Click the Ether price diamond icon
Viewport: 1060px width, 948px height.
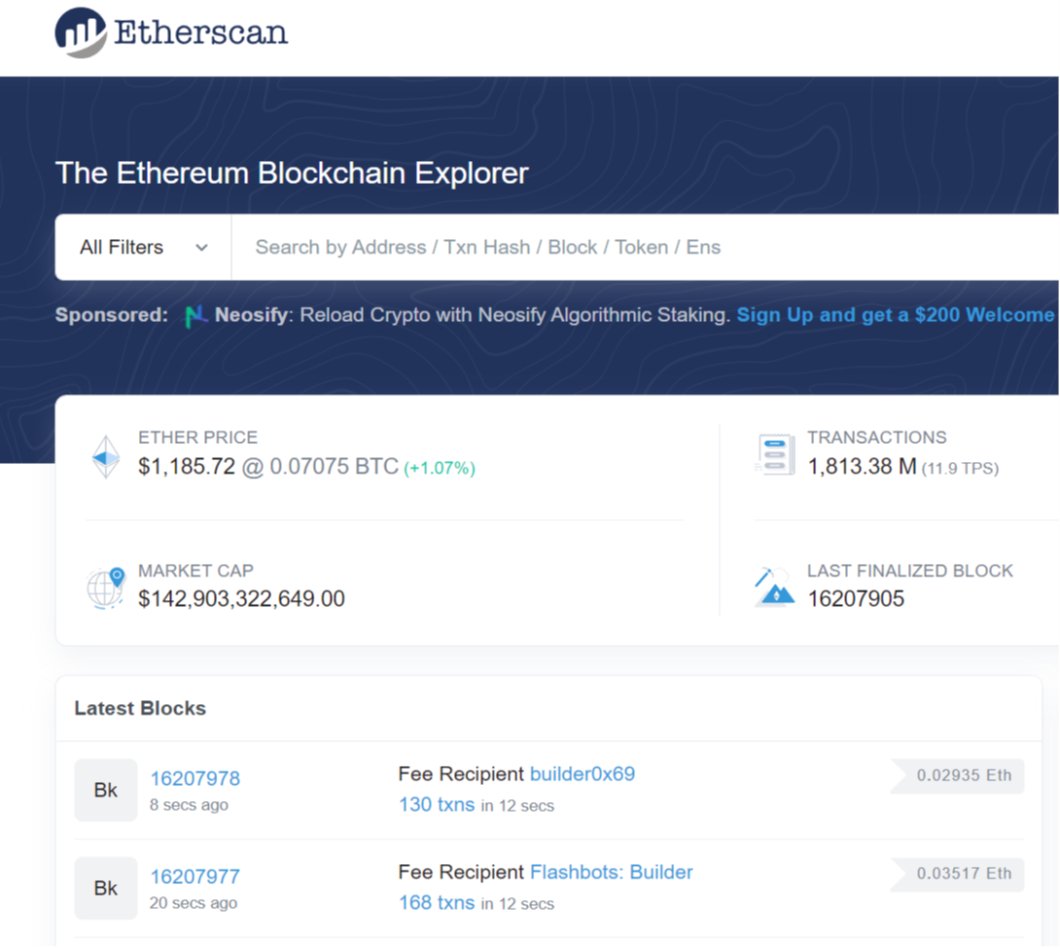[105, 457]
